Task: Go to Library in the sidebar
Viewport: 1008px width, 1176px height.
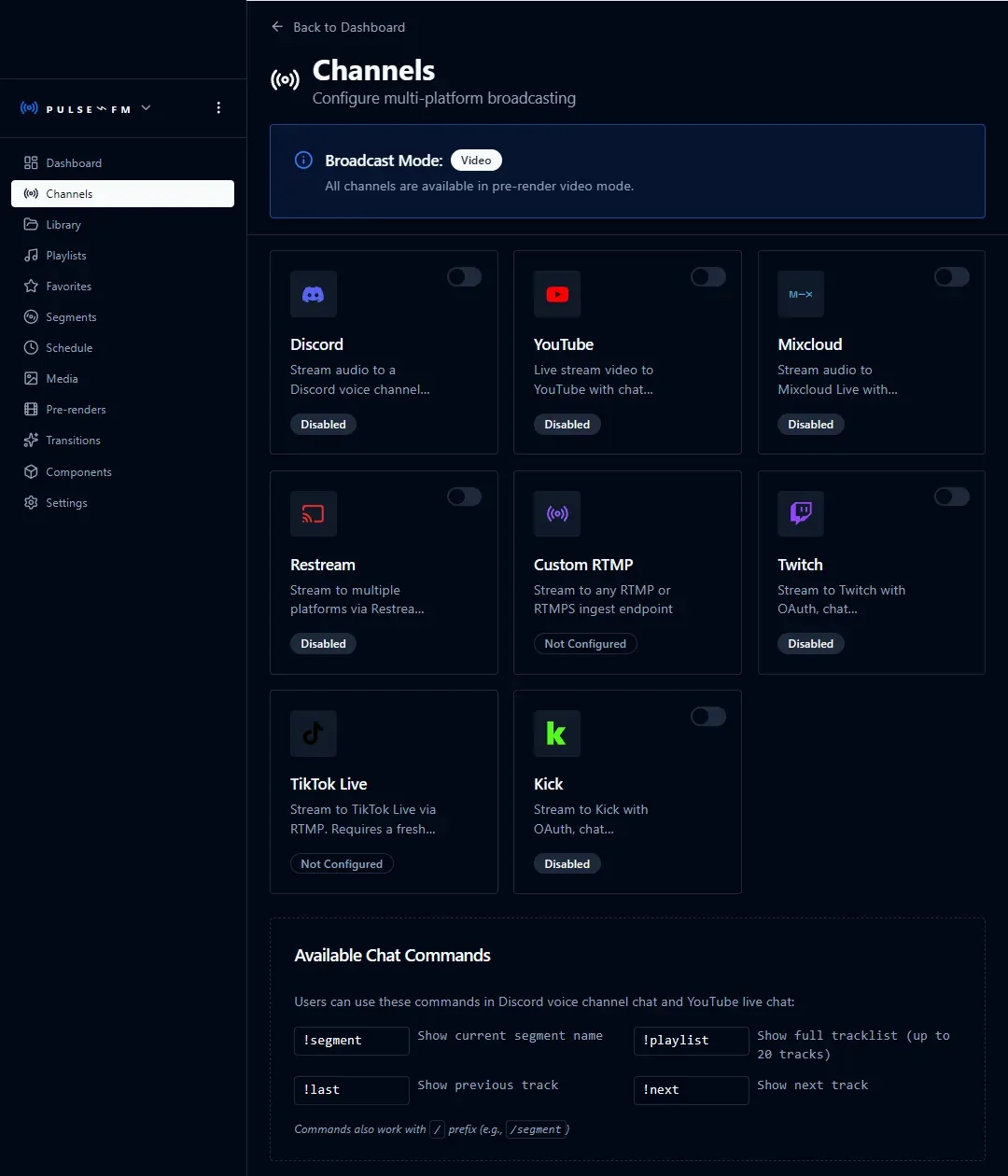Action: click(122, 224)
